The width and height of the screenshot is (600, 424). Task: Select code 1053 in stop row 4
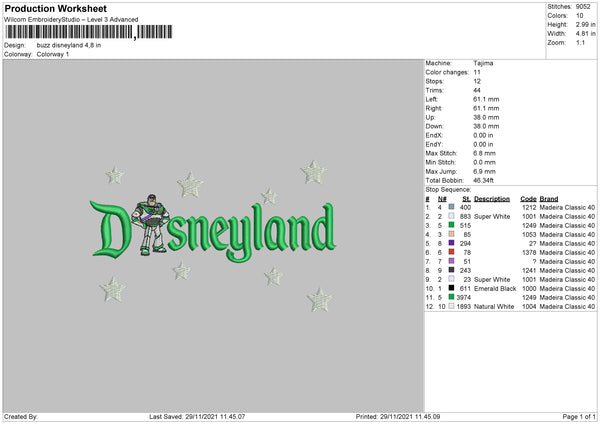point(529,234)
